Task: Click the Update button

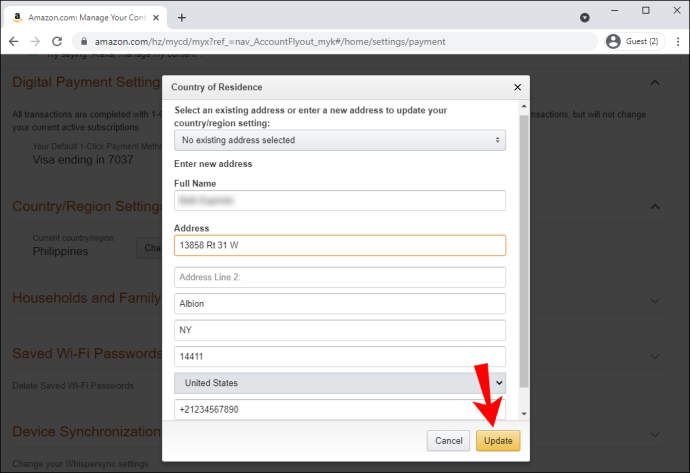Action: pos(498,440)
